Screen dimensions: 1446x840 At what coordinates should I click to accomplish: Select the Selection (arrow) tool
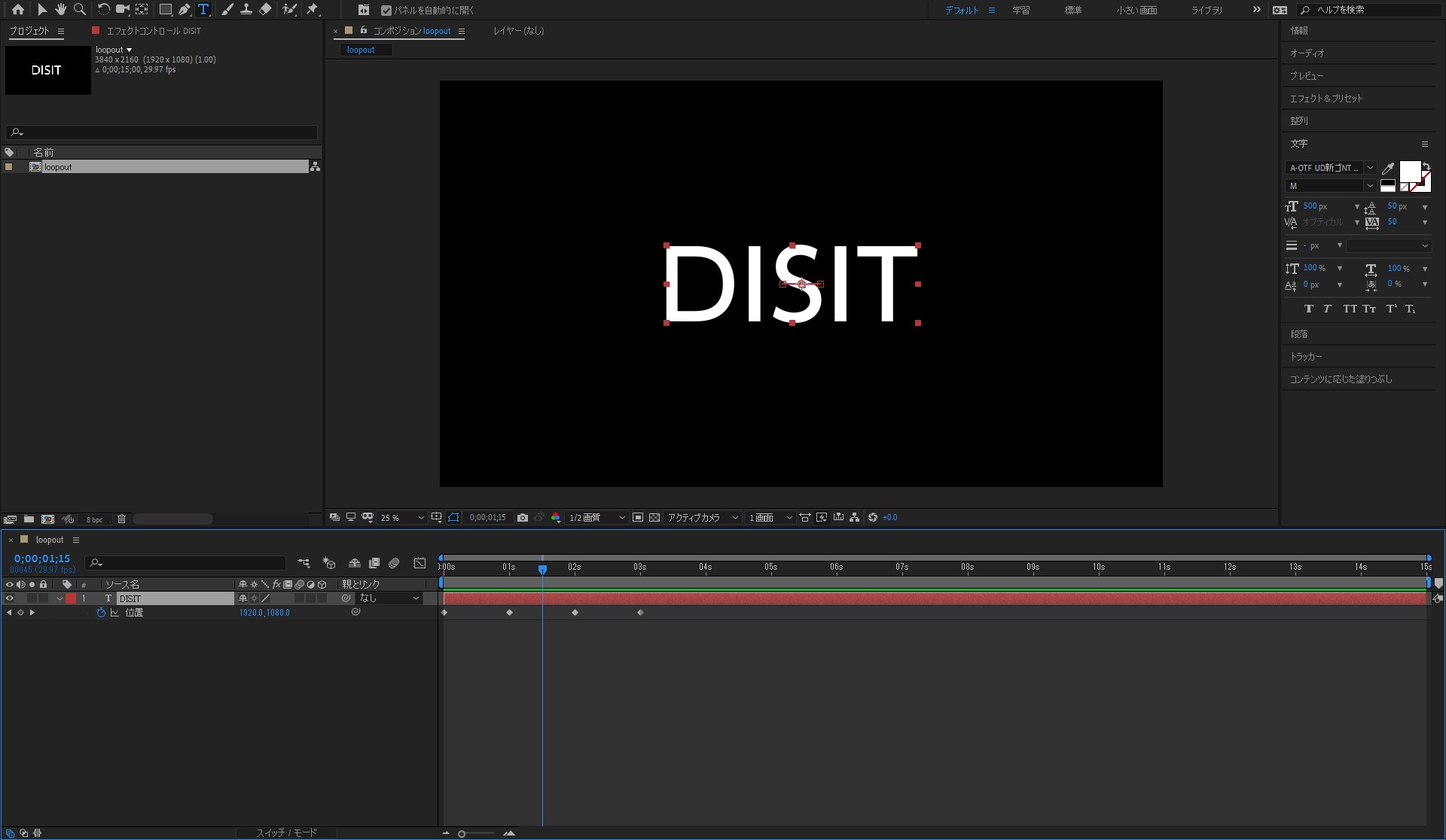click(x=42, y=10)
